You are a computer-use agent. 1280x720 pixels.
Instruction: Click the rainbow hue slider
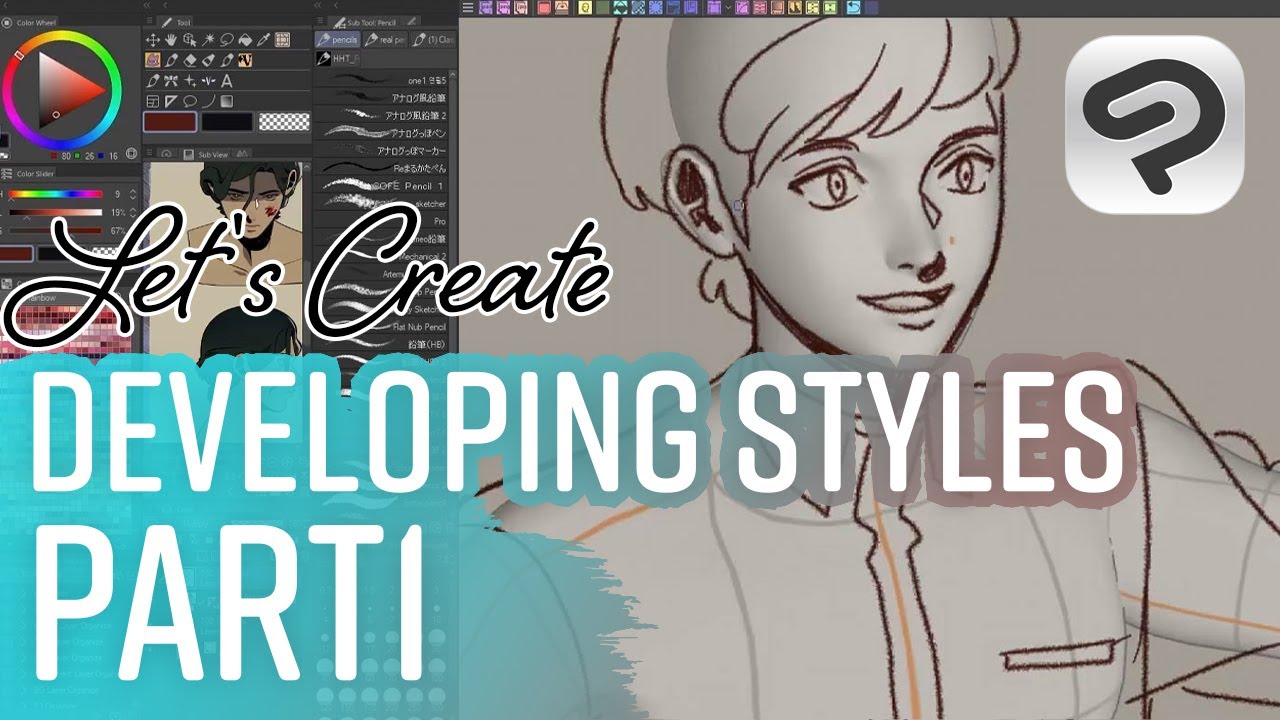point(56,194)
